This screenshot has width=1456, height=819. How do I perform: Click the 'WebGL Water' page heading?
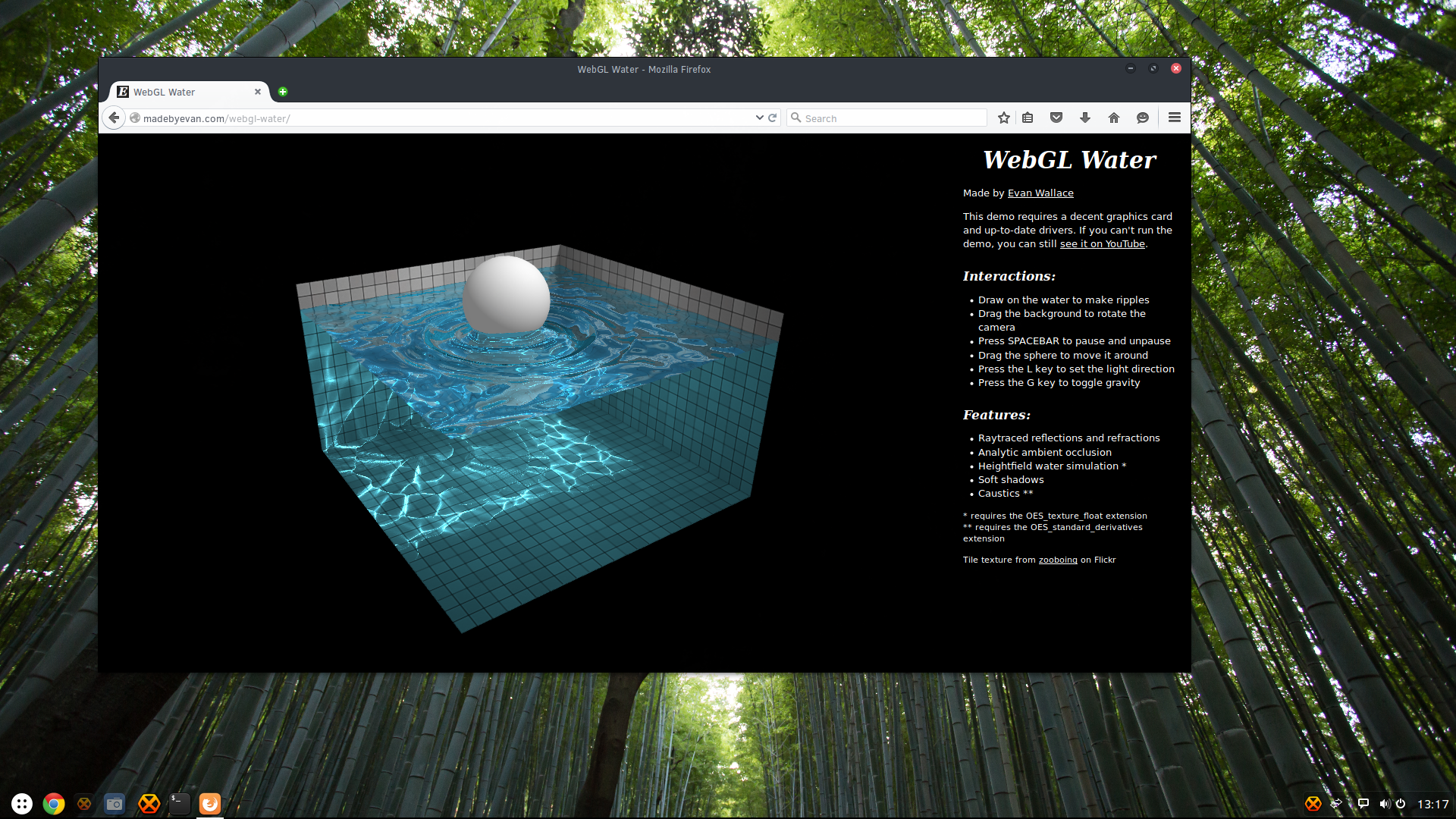pos(1069,160)
